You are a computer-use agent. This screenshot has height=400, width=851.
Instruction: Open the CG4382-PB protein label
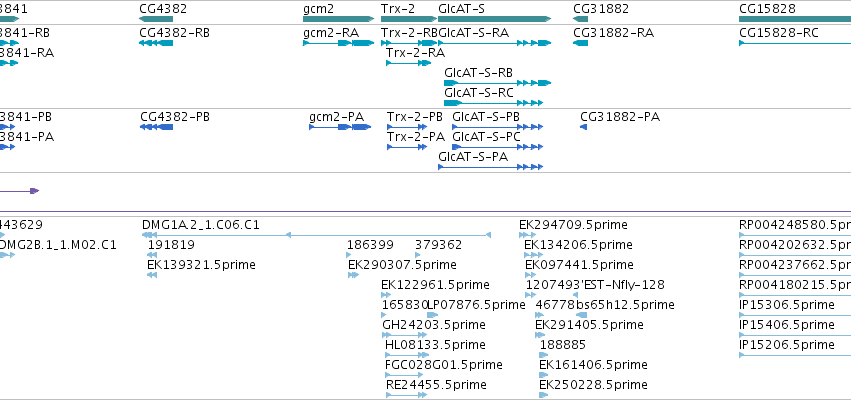click(x=175, y=117)
